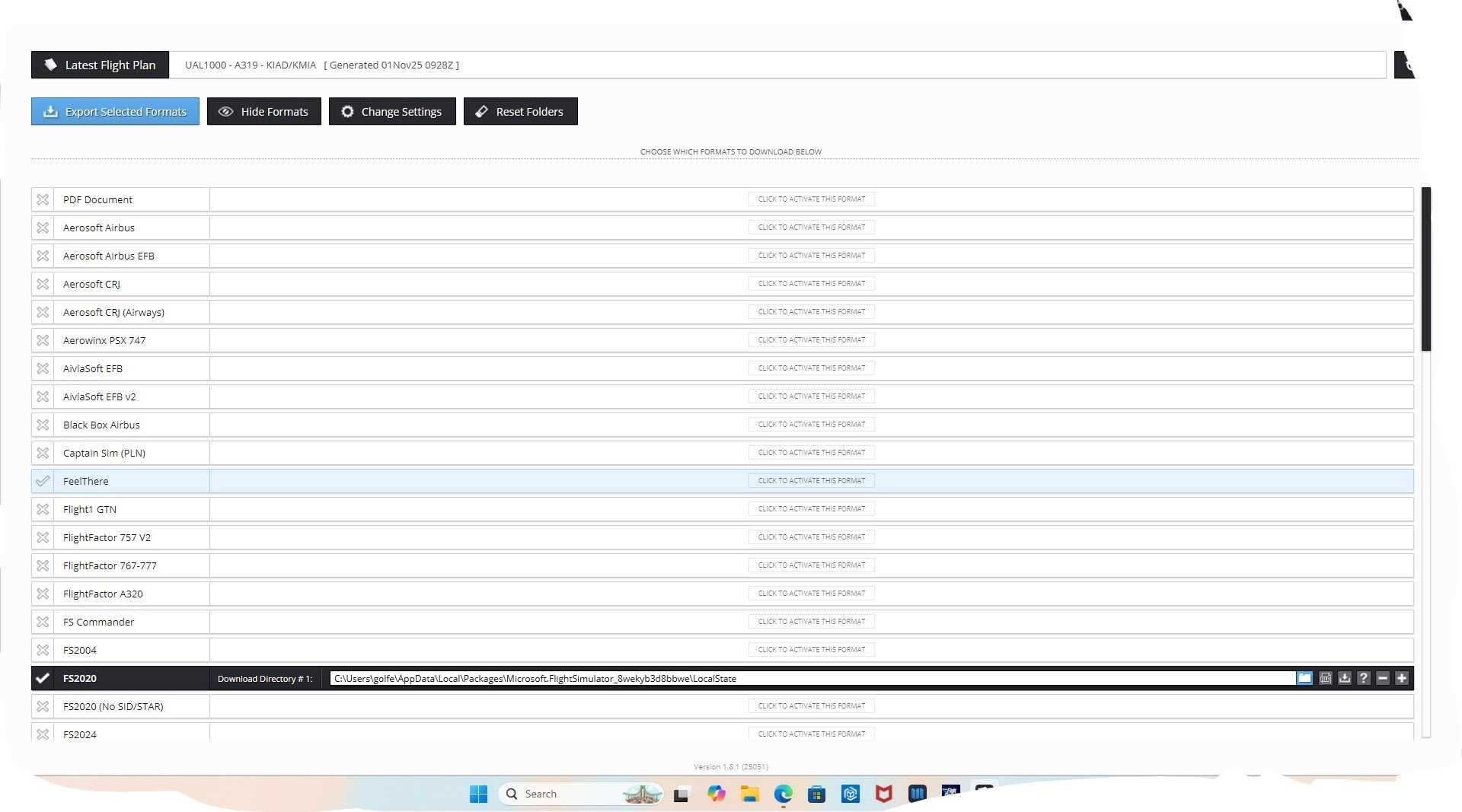Click the formats list scrollbar thumb
The width and height of the screenshot is (1462, 812).
(1426, 269)
